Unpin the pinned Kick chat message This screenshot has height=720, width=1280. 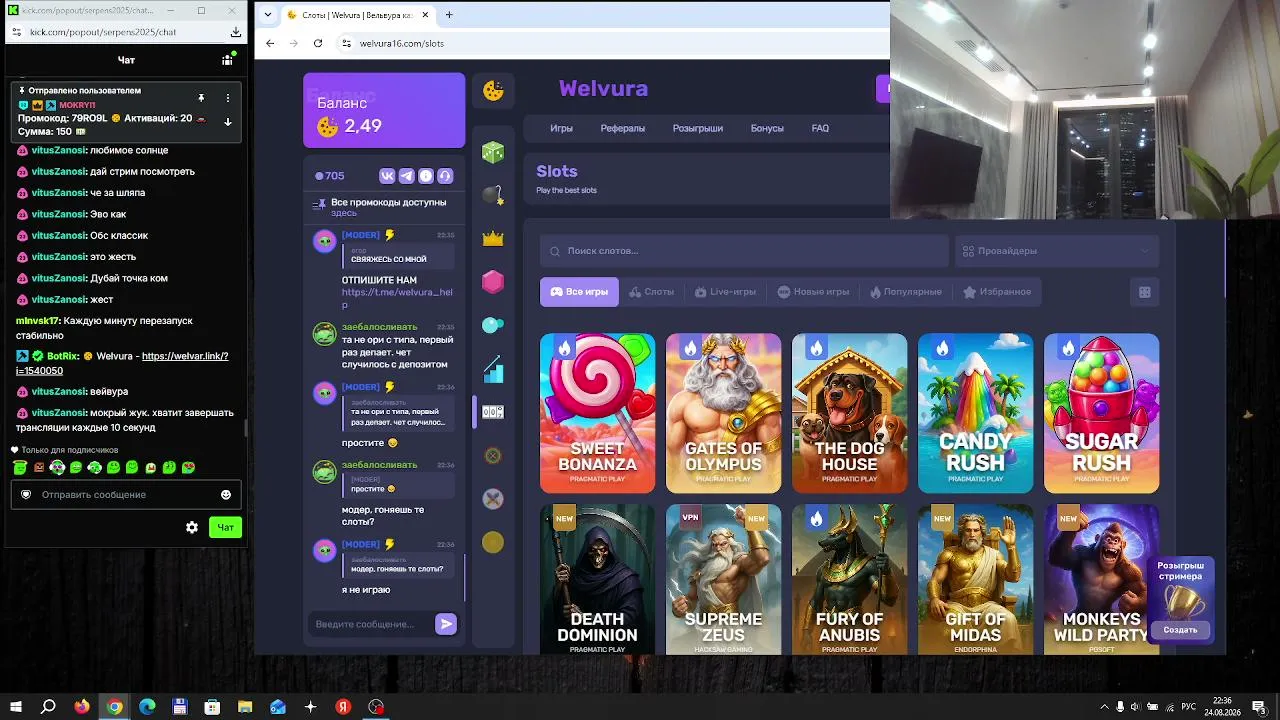[x=201, y=98]
